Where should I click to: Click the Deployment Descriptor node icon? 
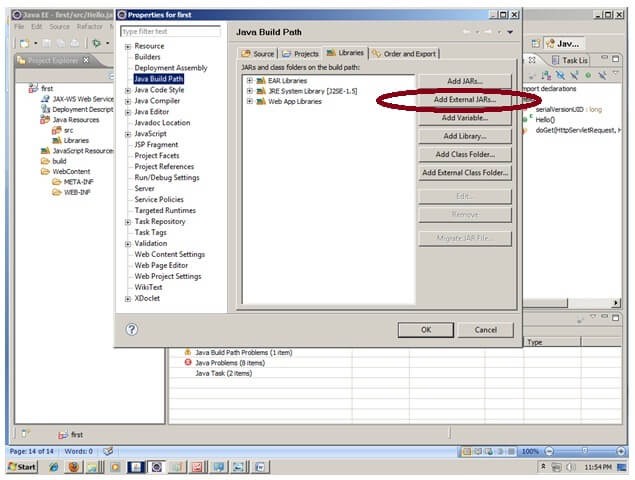tap(45, 109)
